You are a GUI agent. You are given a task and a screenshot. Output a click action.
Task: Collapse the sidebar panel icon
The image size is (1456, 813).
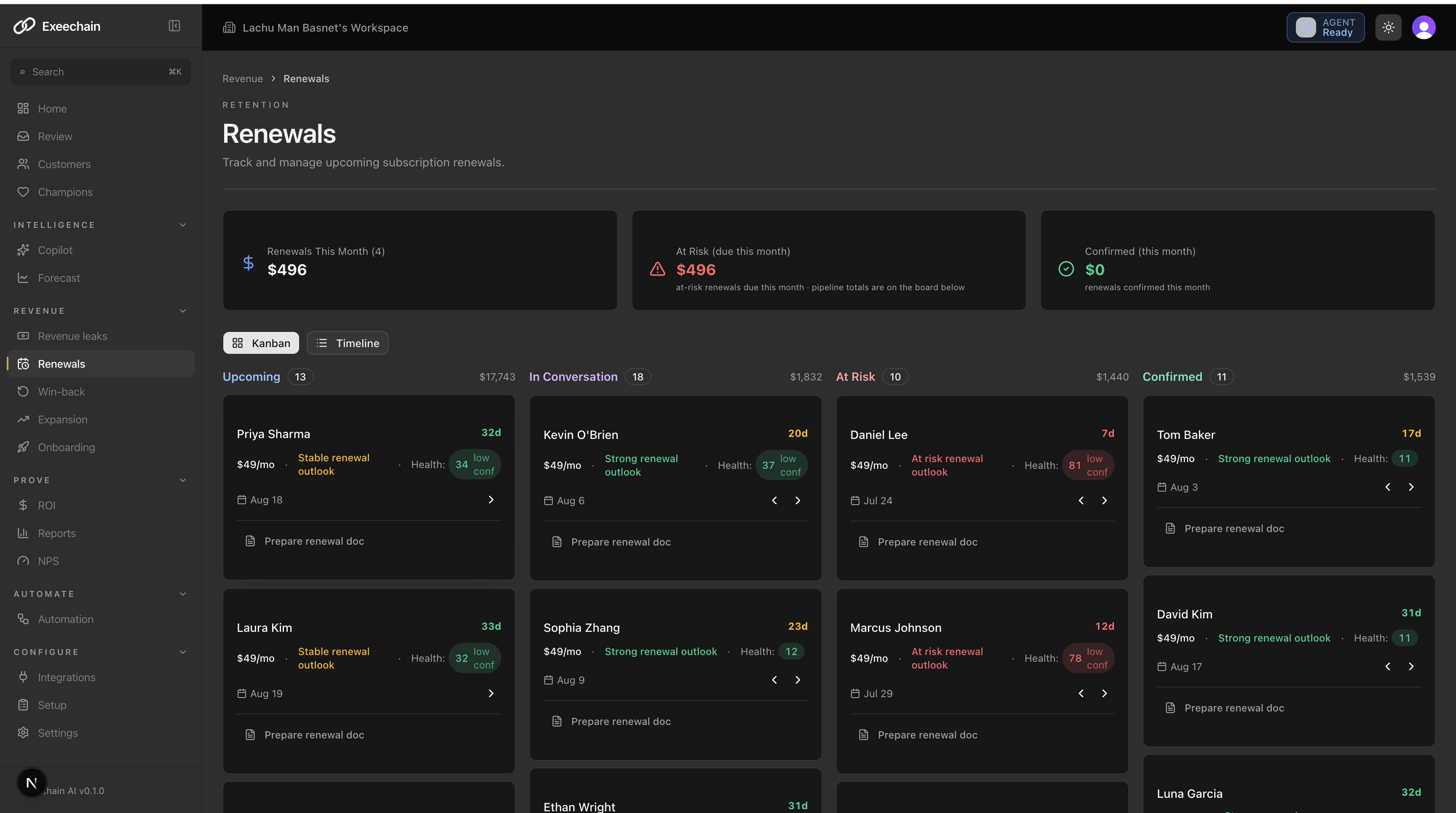(174, 26)
